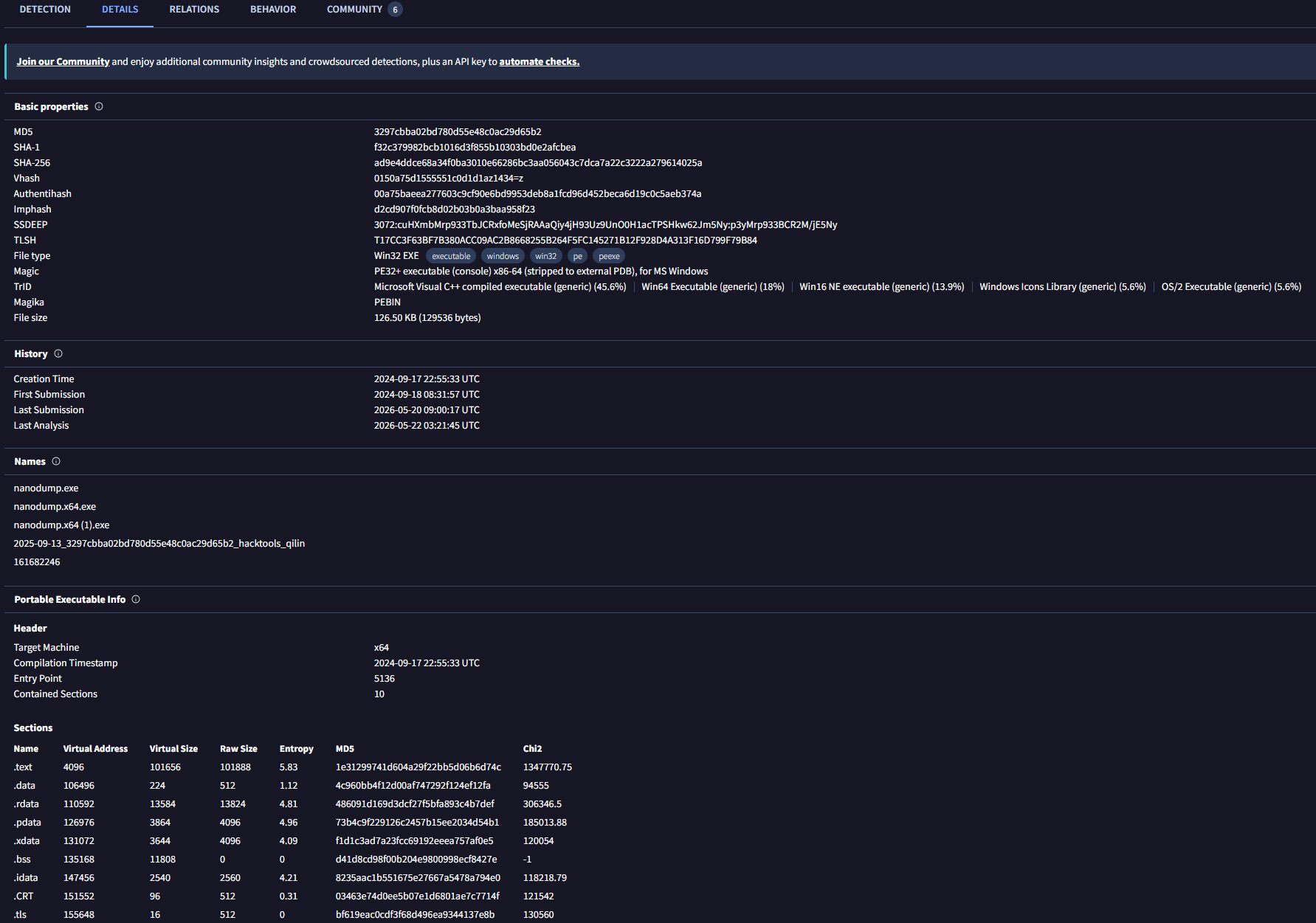The width and height of the screenshot is (1316, 923).
Task: Click the Community count badge 6
Action: tap(395, 10)
